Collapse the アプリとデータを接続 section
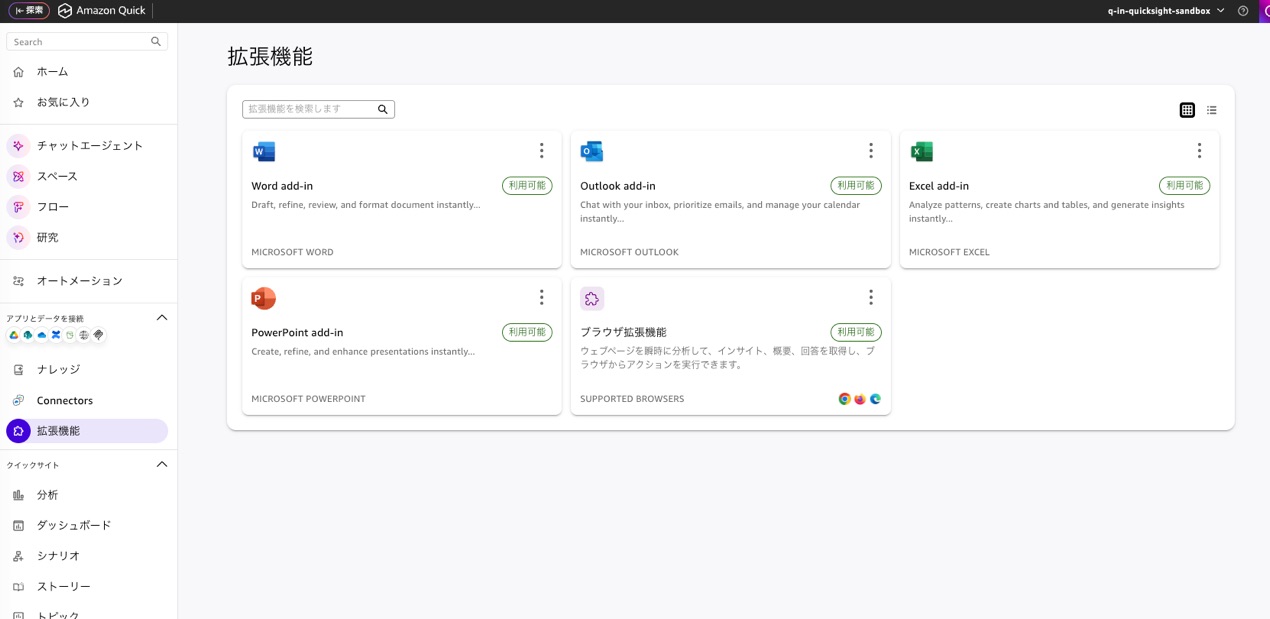Image resolution: width=1270 pixels, height=619 pixels. click(162, 318)
